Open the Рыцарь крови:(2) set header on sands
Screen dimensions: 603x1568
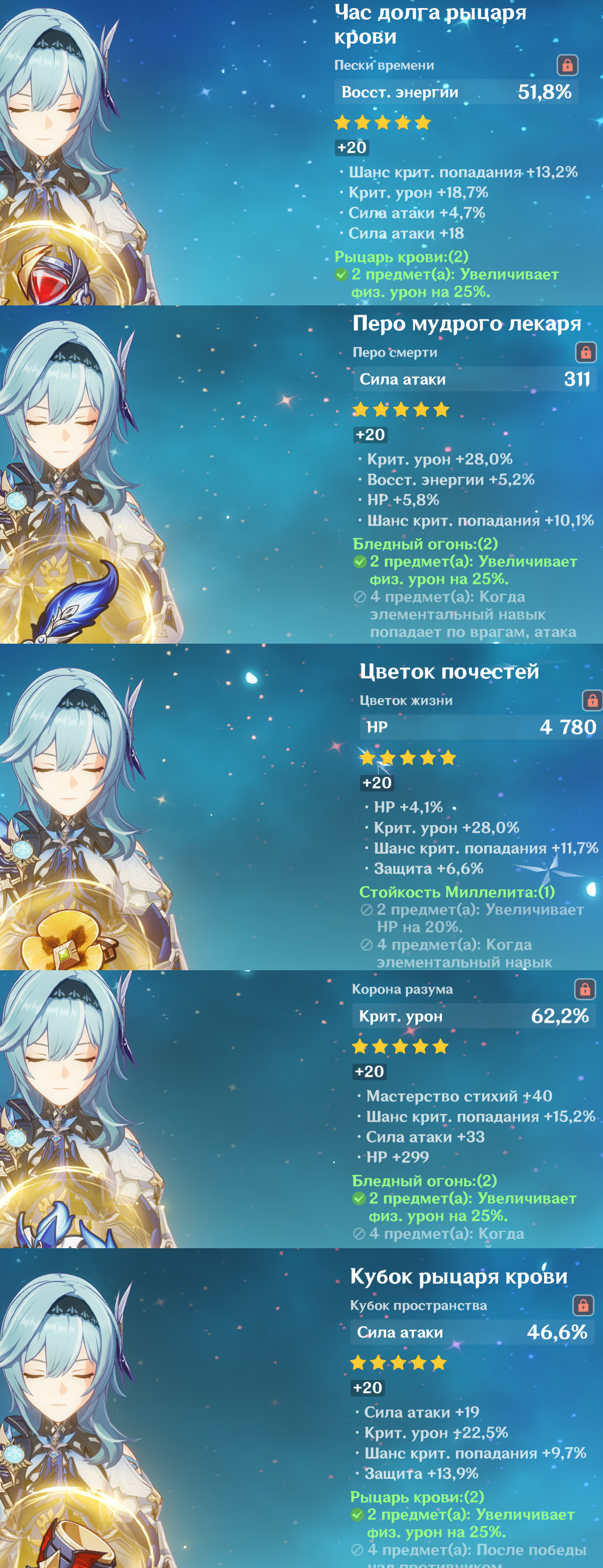click(x=401, y=257)
